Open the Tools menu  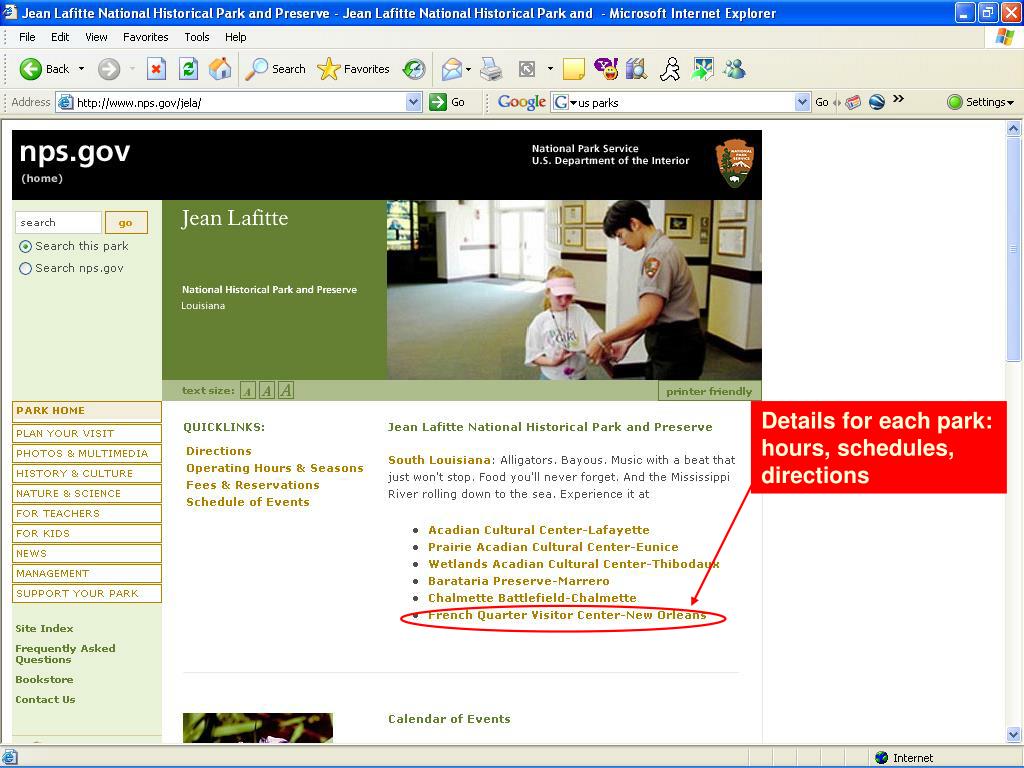[197, 37]
